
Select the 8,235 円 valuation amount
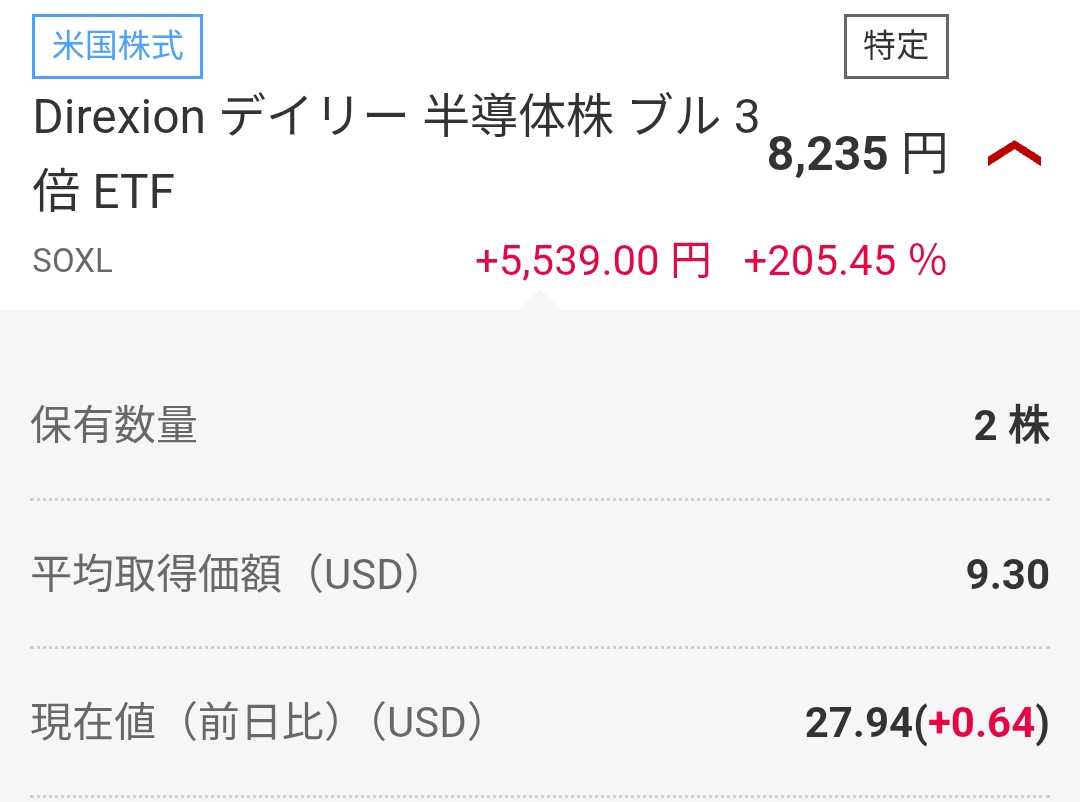click(857, 155)
